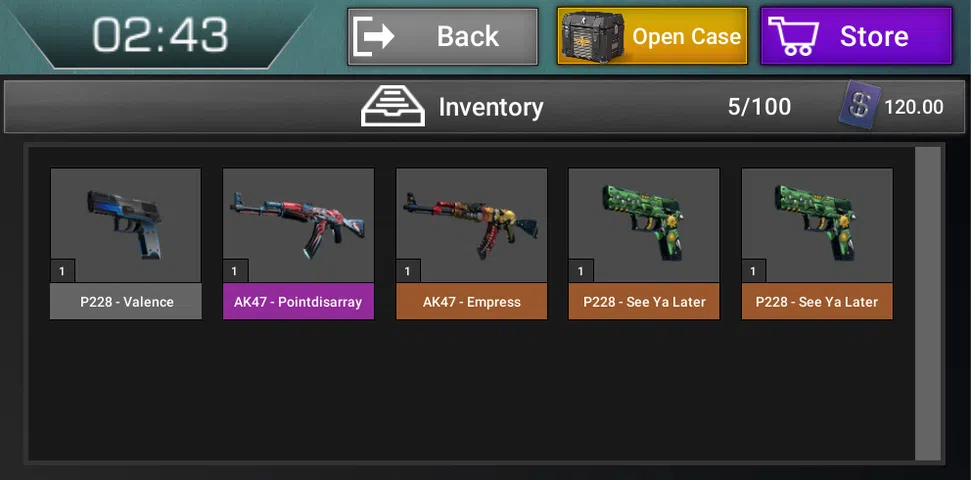The image size is (971, 480).
Task: Click the 5/100 inventory capacity counter
Action: coord(759,107)
